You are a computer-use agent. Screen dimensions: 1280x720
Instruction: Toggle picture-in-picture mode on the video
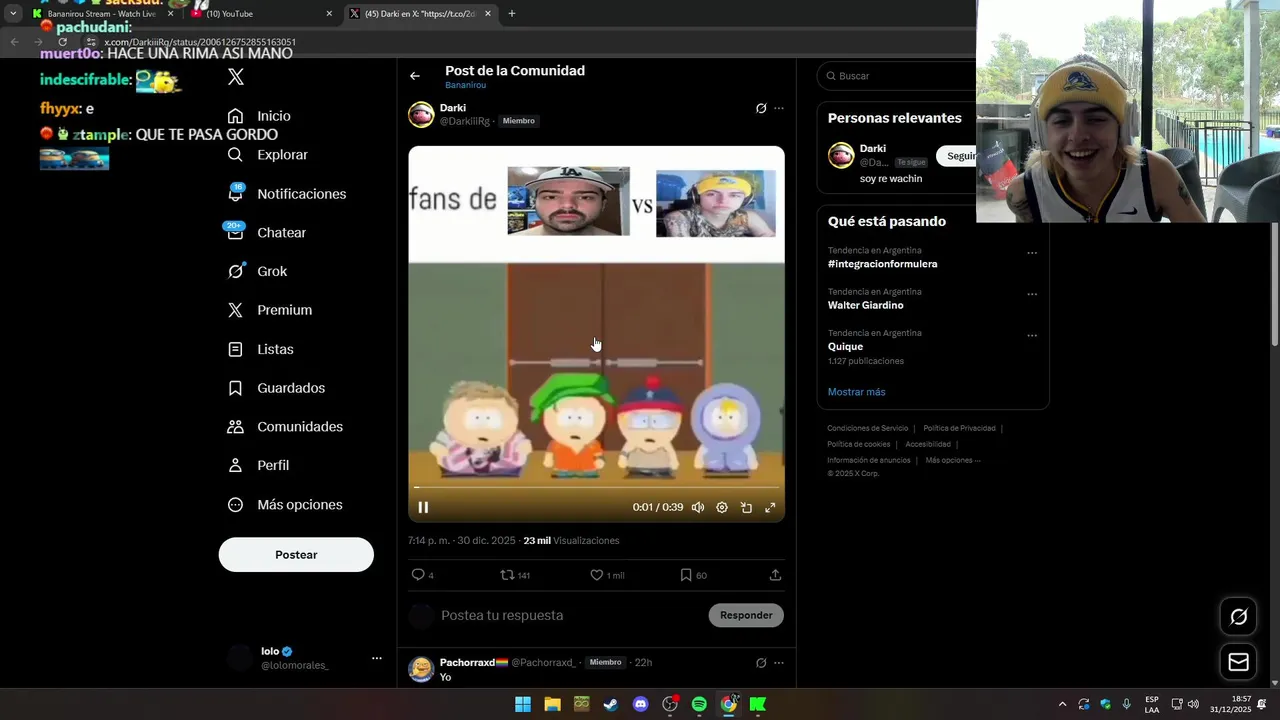tap(746, 508)
